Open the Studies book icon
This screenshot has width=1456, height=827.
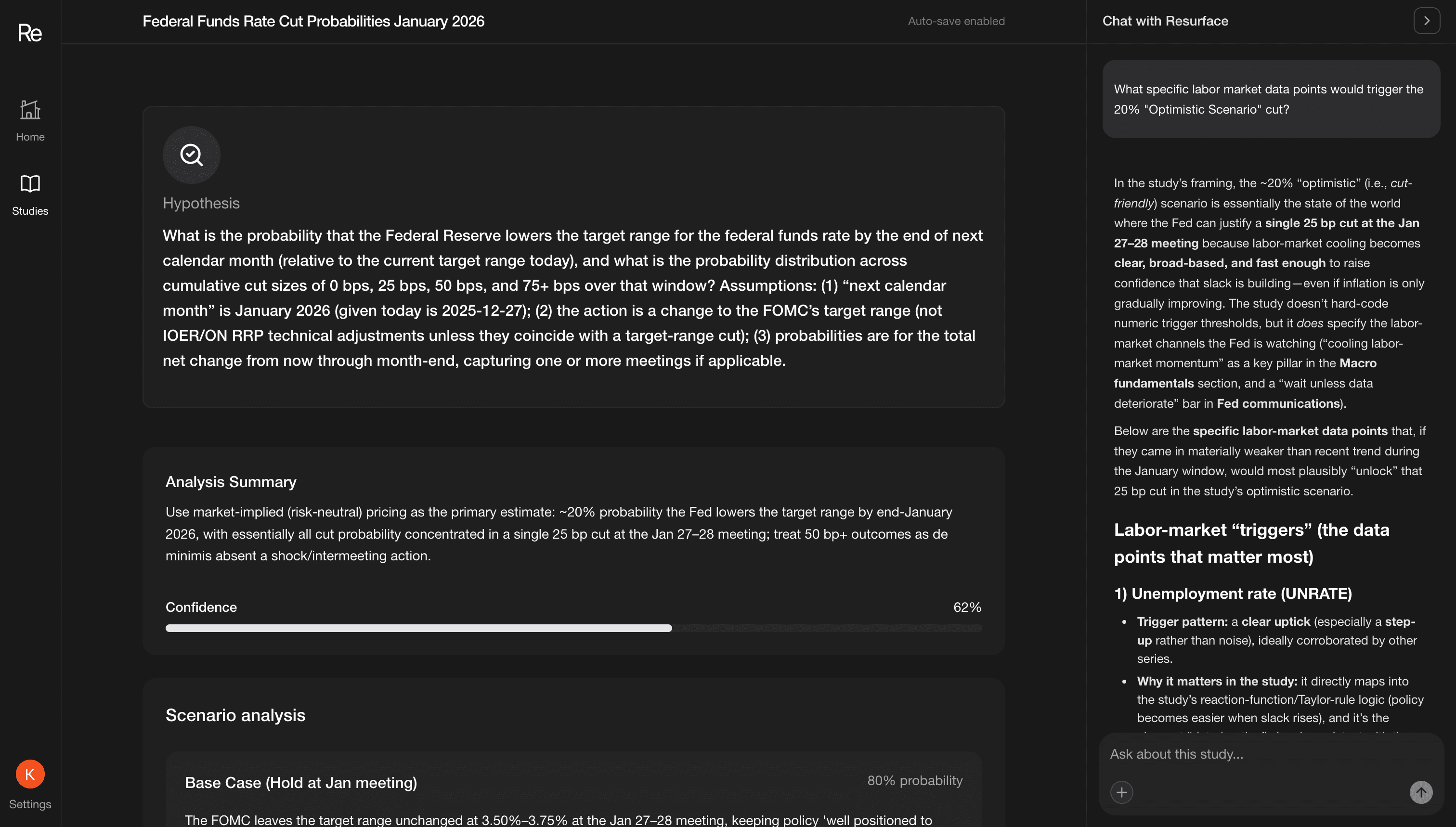pos(30,183)
